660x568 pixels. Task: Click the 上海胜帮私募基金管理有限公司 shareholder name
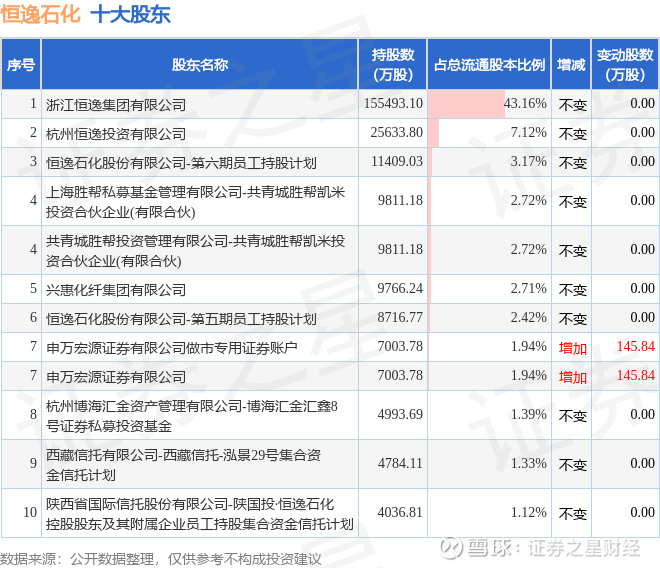(x=195, y=202)
